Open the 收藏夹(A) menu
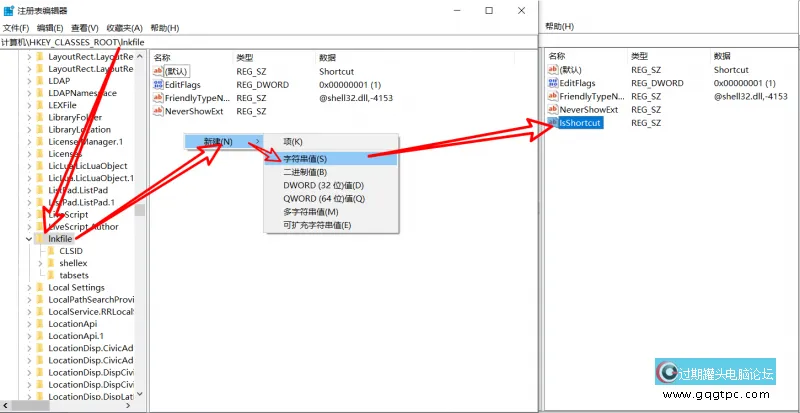Image resolution: width=800 pixels, height=413 pixels. (124, 28)
